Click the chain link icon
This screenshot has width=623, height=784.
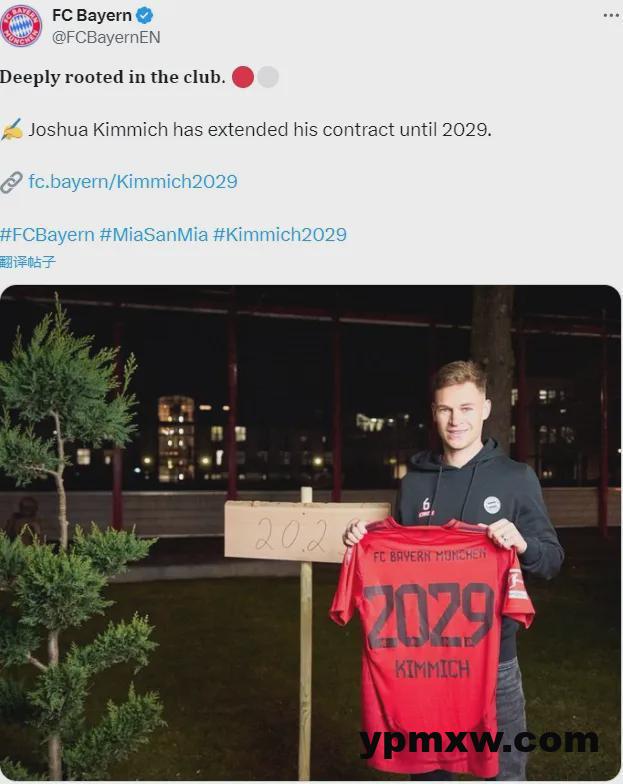pos(11,182)
